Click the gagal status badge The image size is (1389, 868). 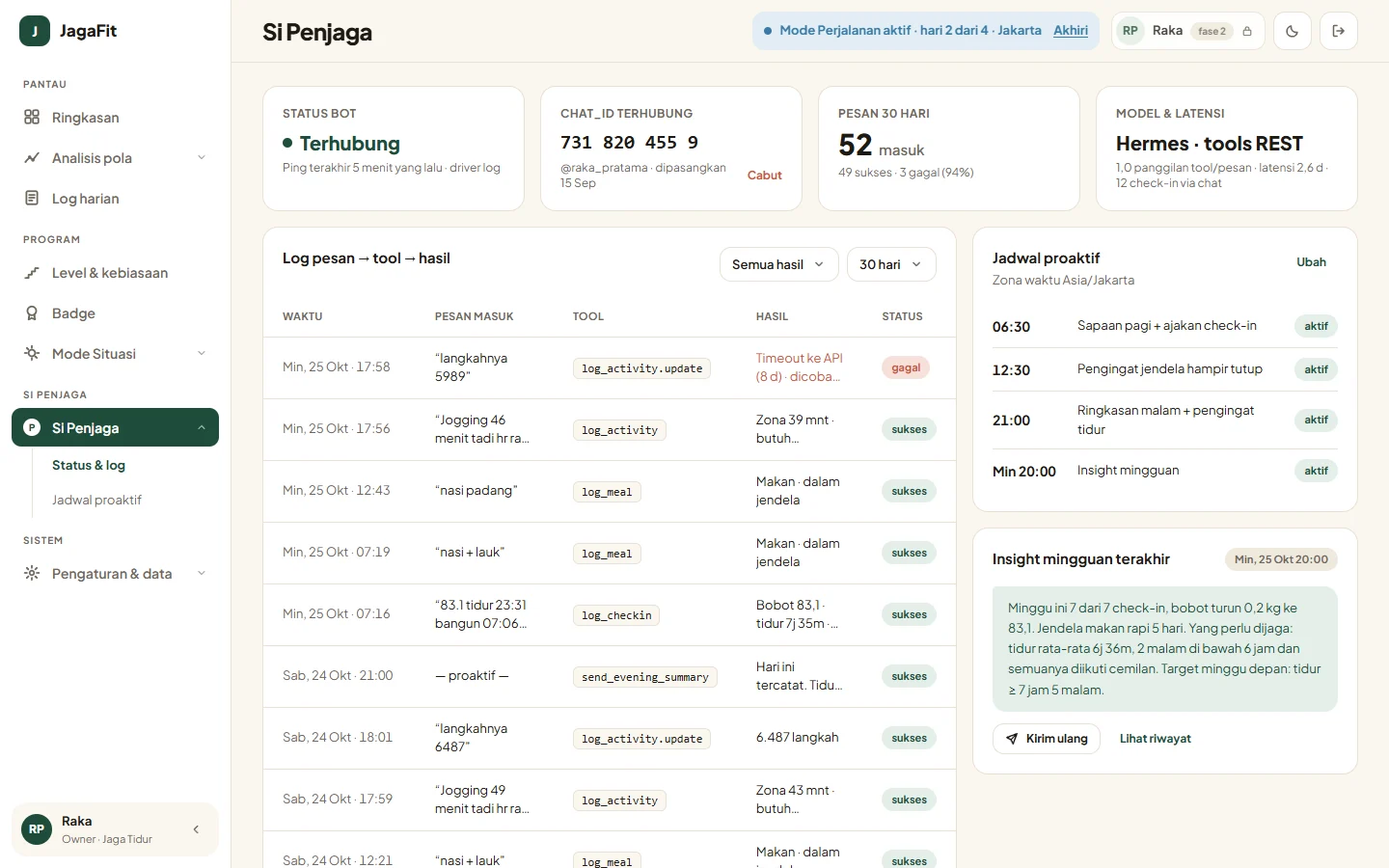(906, 367)
